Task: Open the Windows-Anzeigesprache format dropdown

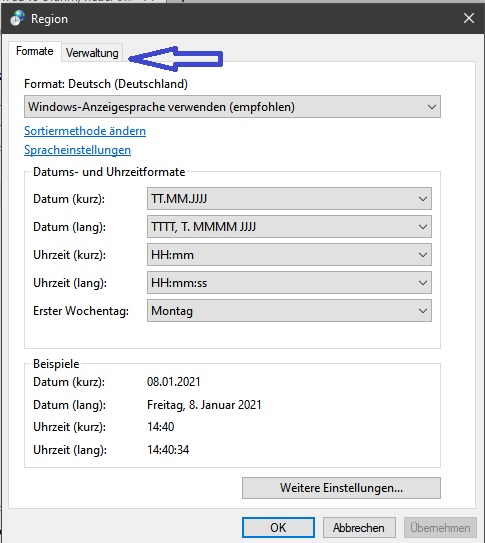Action: point(232,107)
